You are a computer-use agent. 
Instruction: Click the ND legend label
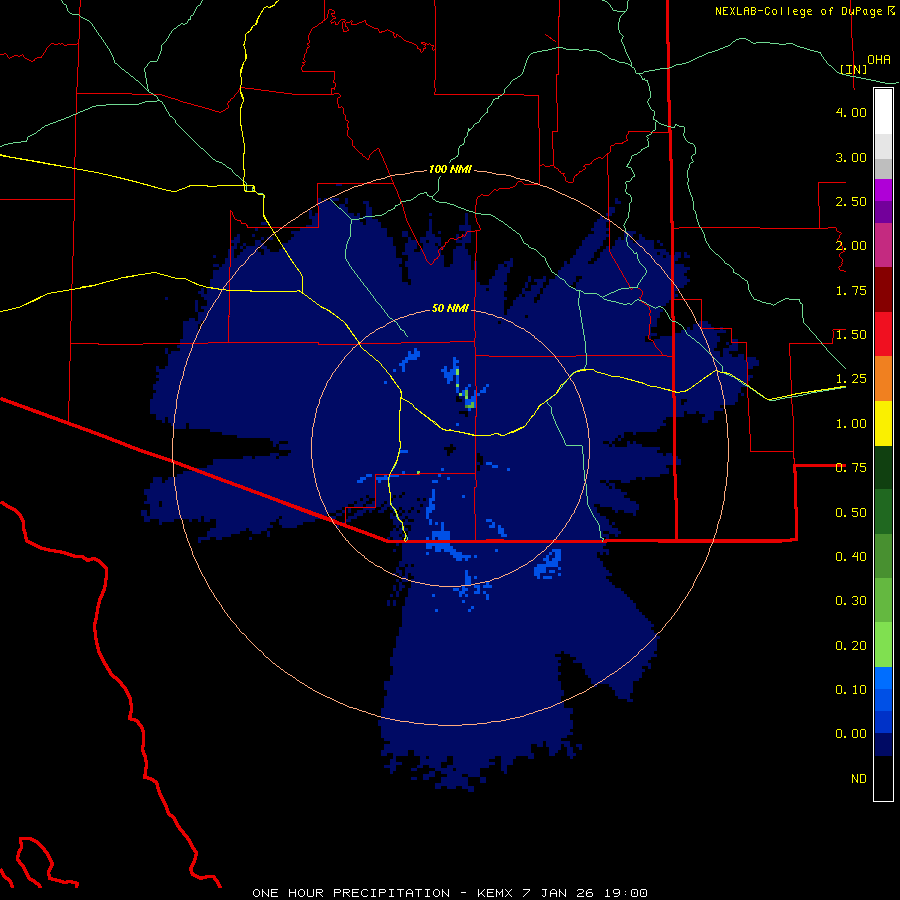pyautogui.click(x=859, y=779)
